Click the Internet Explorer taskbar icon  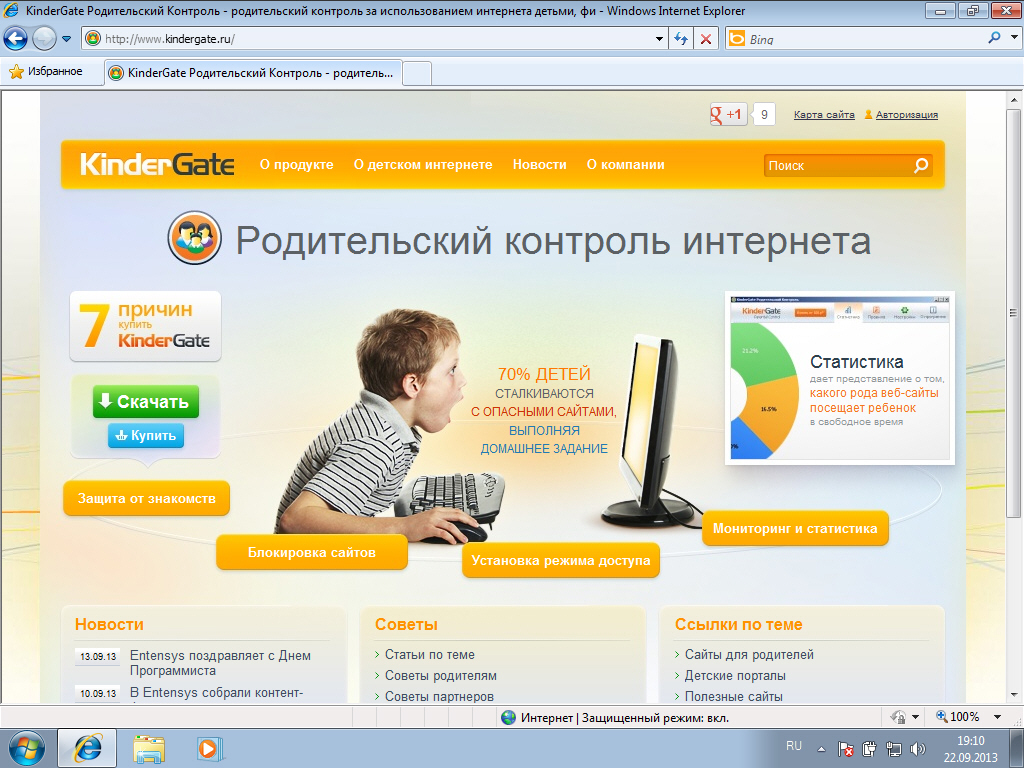[87, 748]
